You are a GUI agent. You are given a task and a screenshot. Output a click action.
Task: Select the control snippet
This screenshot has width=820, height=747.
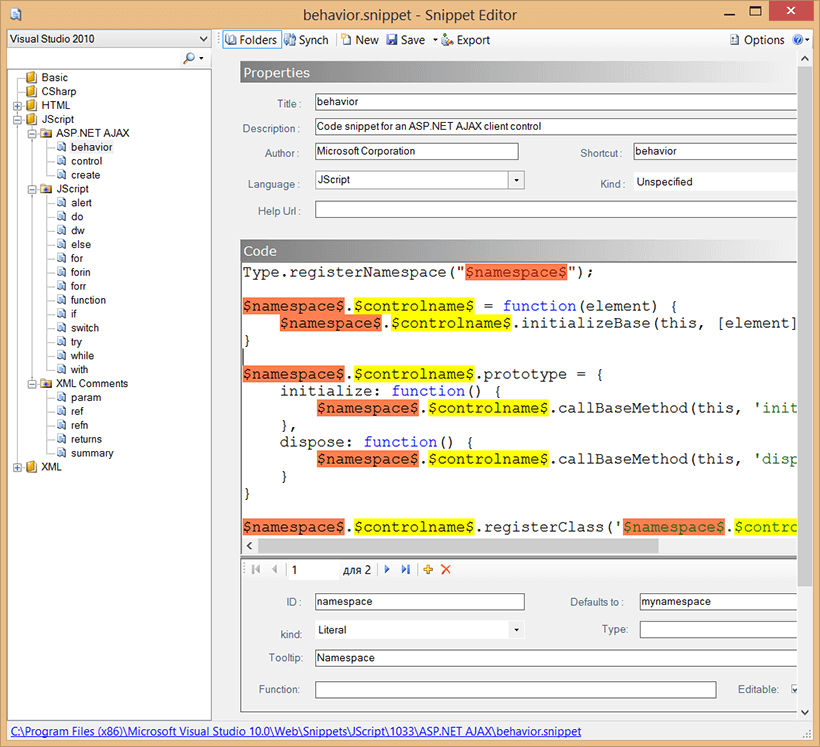click(x=86, y=161)
